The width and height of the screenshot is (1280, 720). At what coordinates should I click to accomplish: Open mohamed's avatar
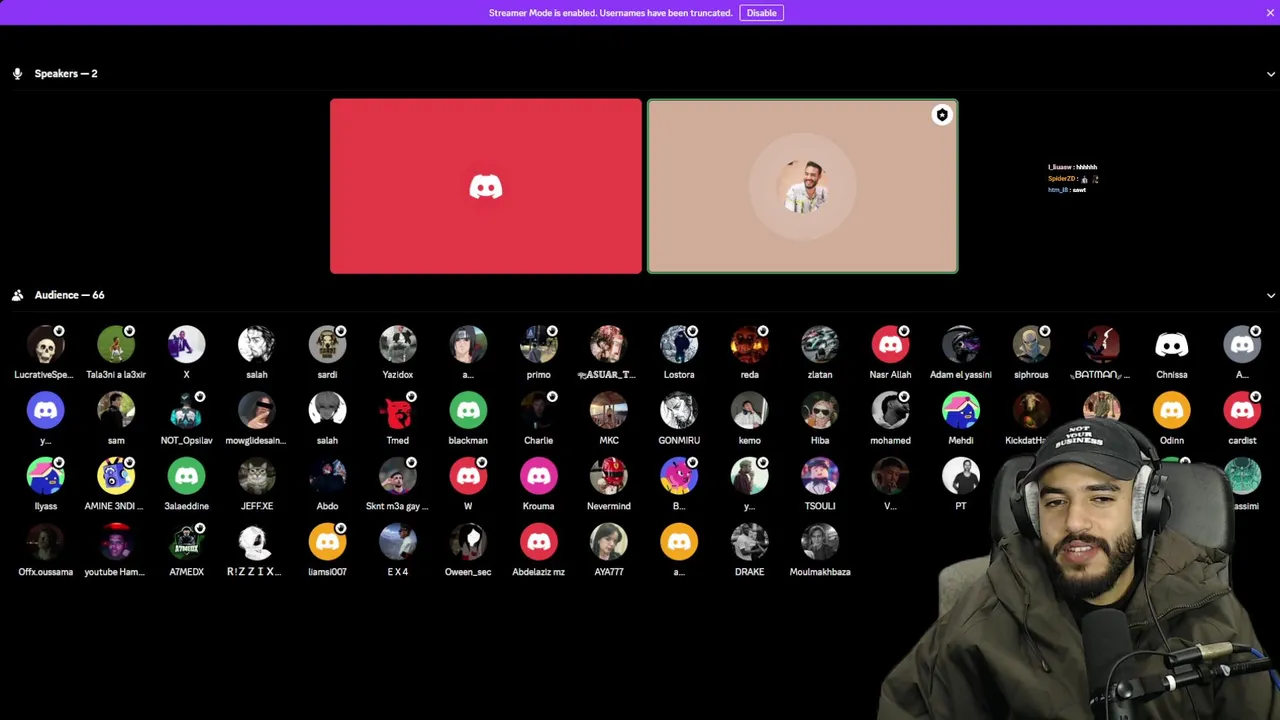pyautogui.click(x=890, y=411)
